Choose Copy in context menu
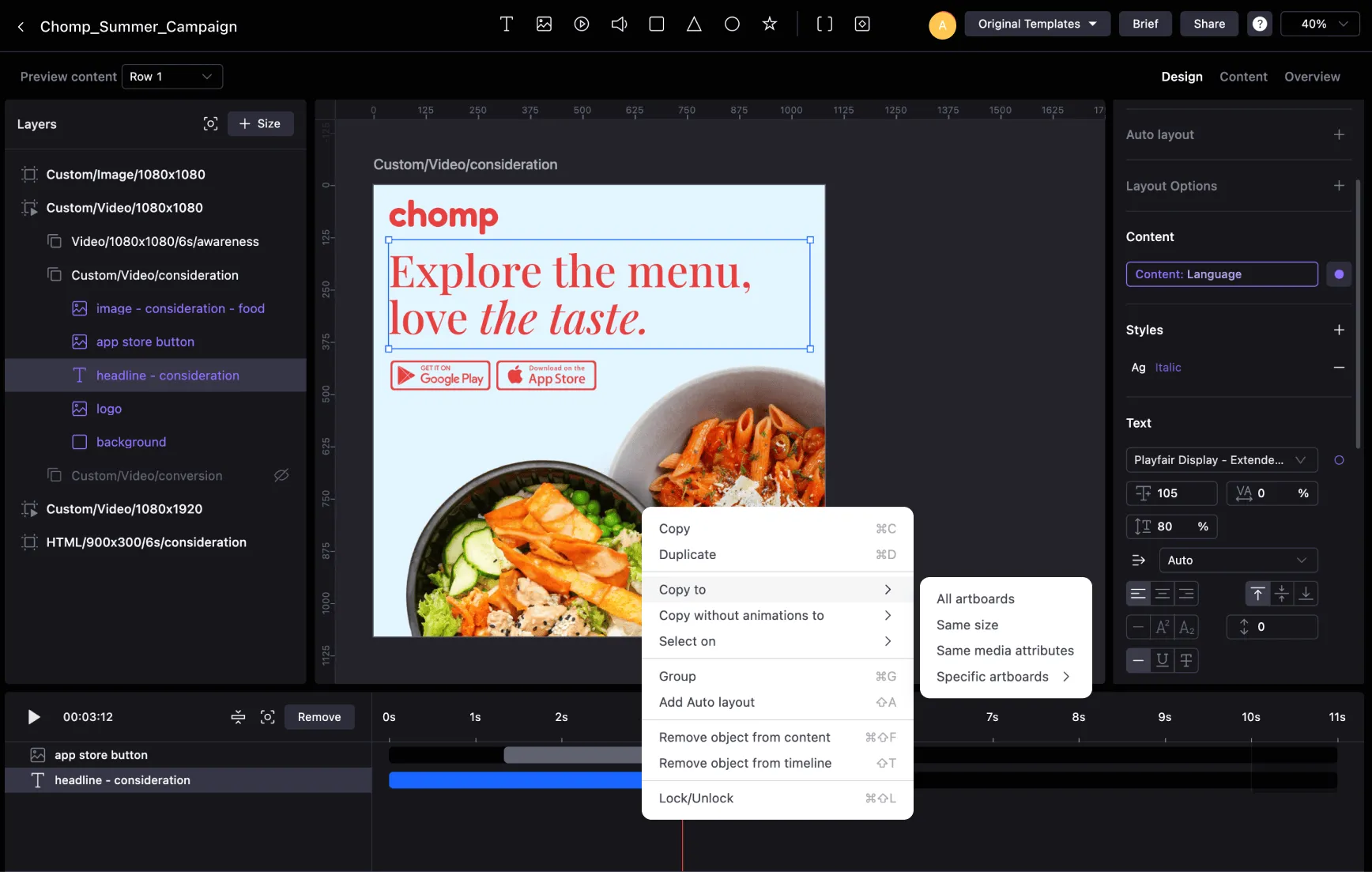 778,529
